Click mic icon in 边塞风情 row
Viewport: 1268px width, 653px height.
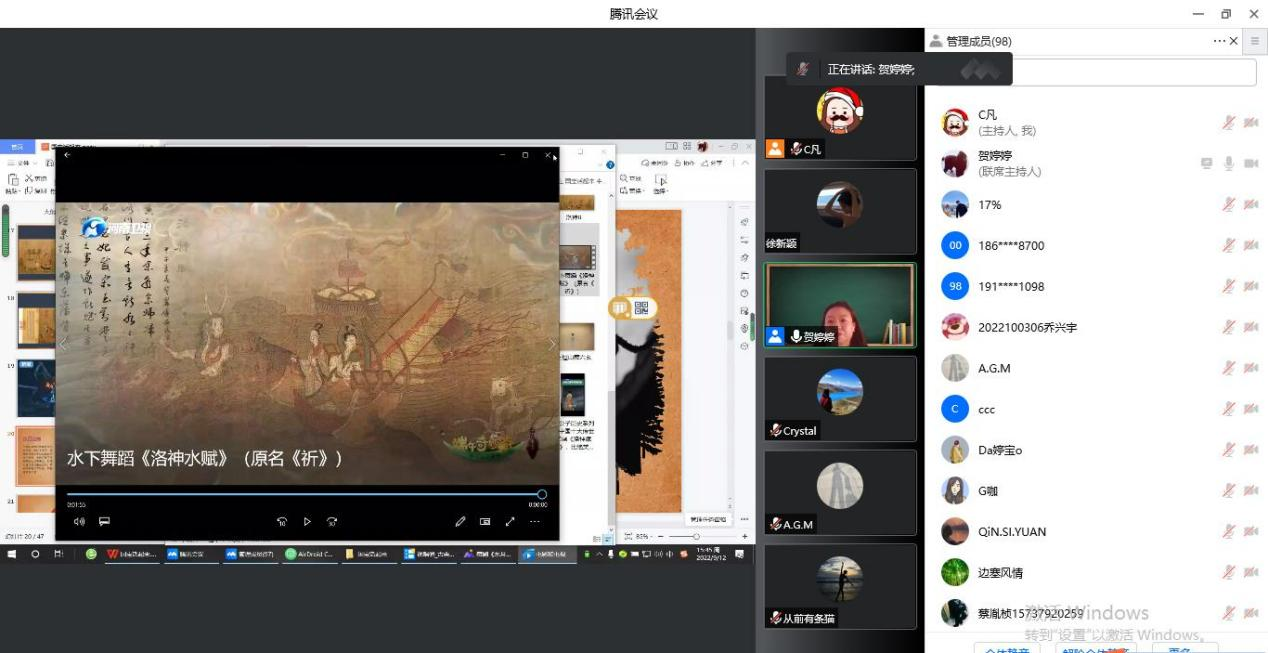click(1229, 572)
